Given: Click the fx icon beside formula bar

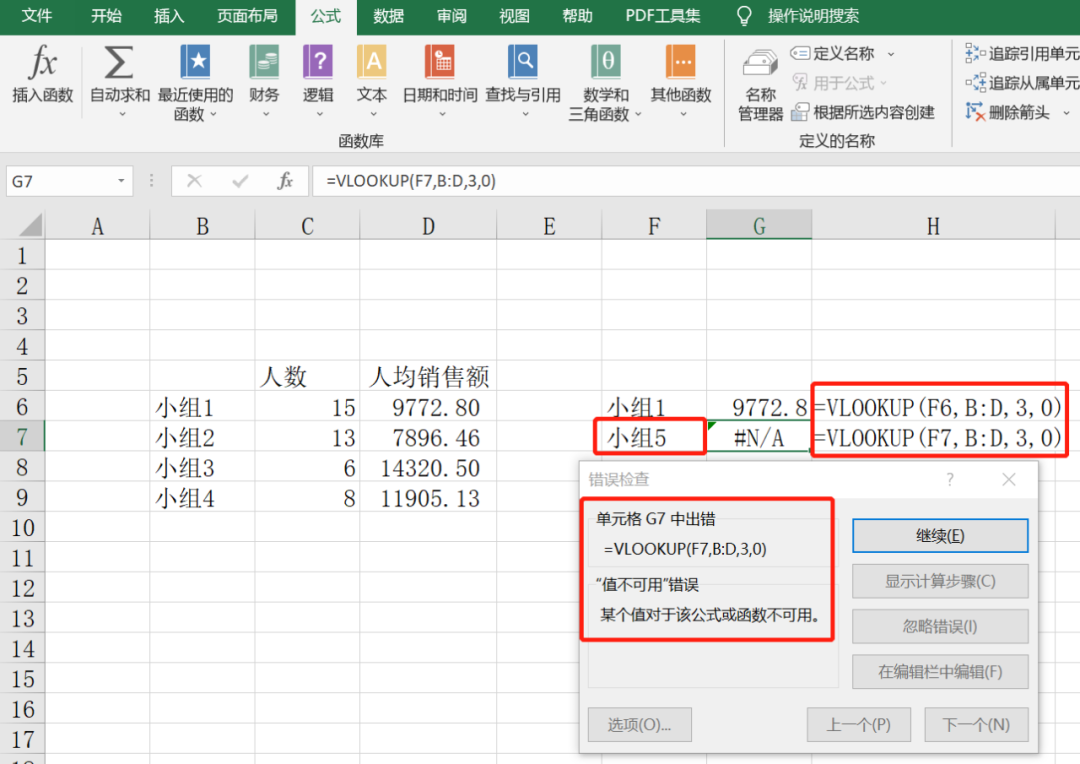Looking at the screenshot, I should click(x=284, y=181).
